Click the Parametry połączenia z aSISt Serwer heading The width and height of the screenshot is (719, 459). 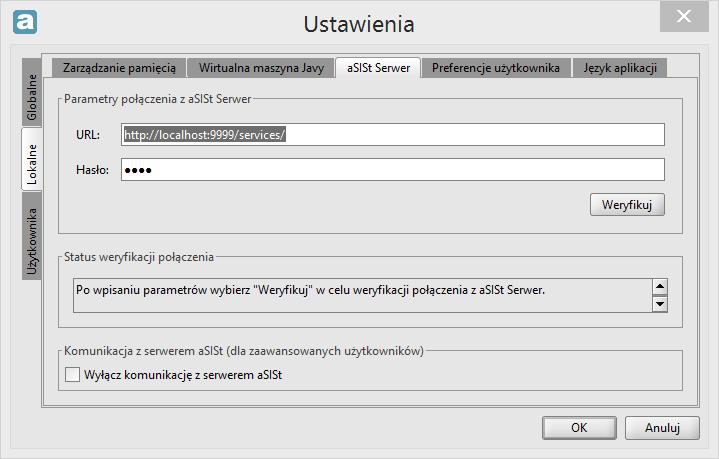tap(158, 99)
